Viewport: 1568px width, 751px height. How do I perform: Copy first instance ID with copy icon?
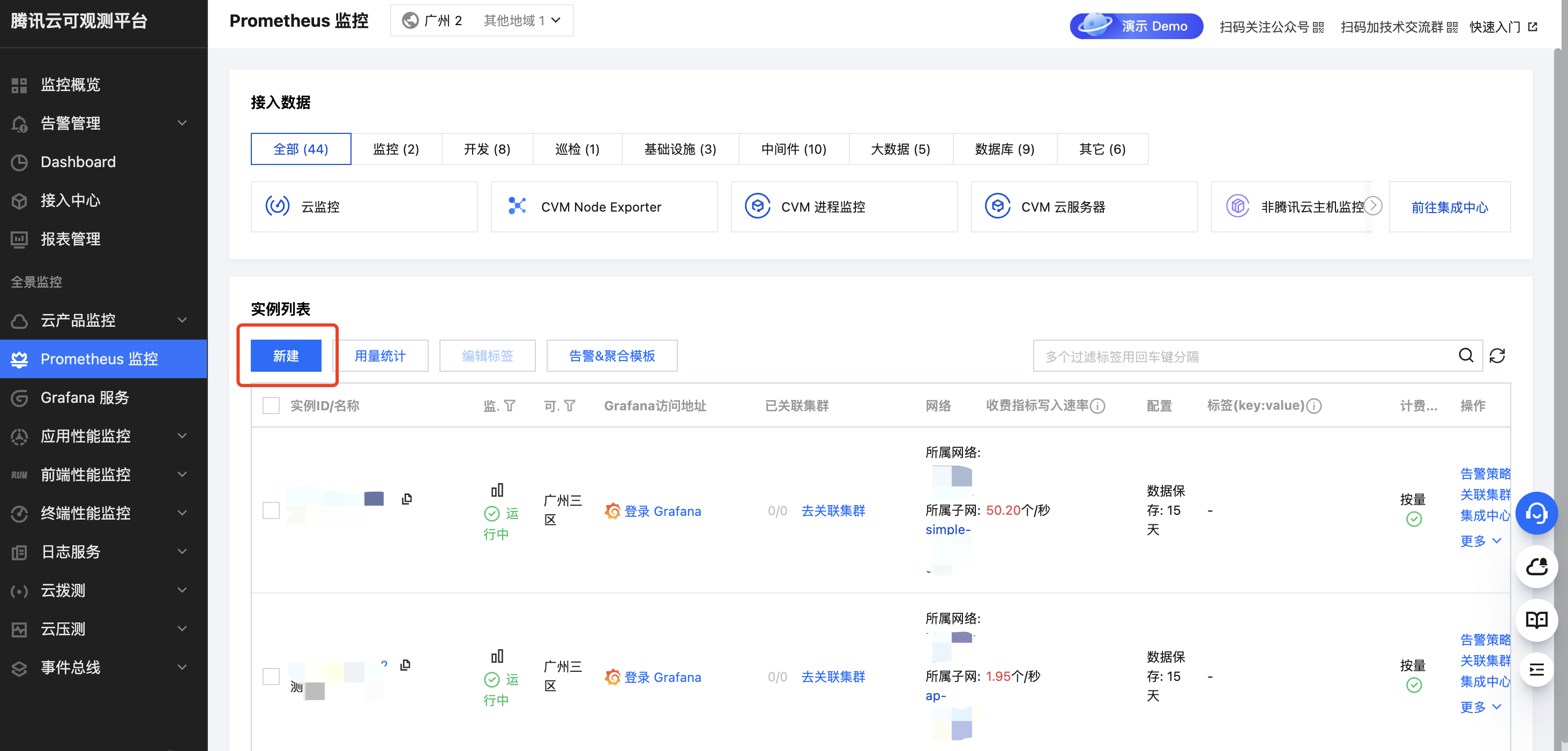(x=407, y=499)
